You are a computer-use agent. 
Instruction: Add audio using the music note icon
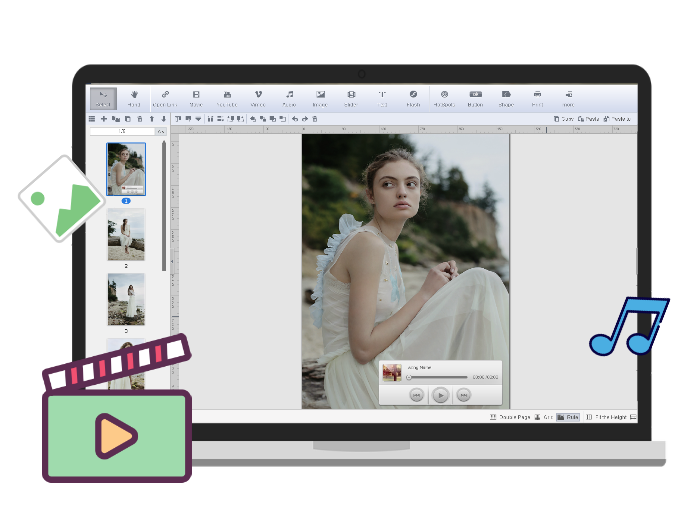point(289,97)
